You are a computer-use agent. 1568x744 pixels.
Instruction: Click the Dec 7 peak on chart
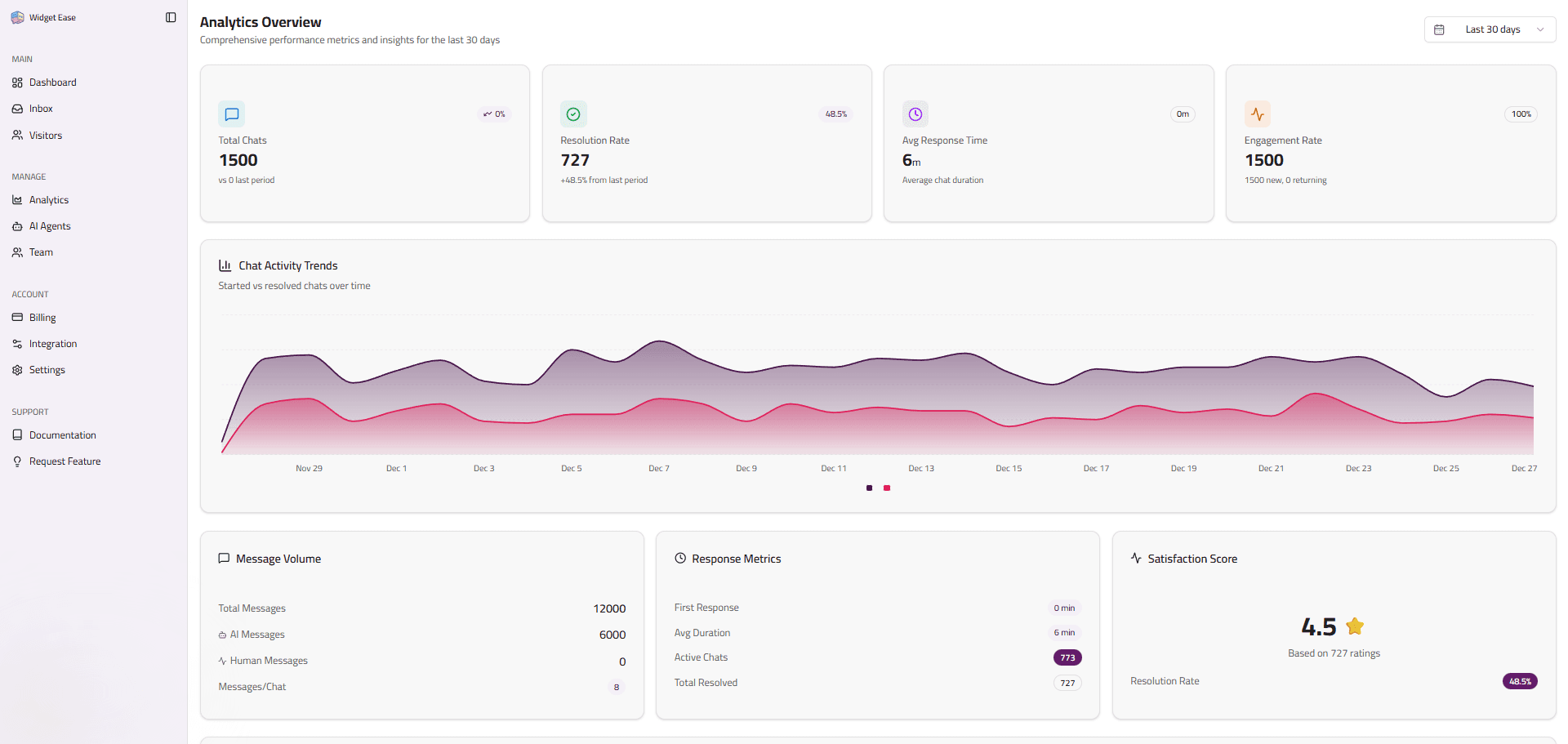659,341
